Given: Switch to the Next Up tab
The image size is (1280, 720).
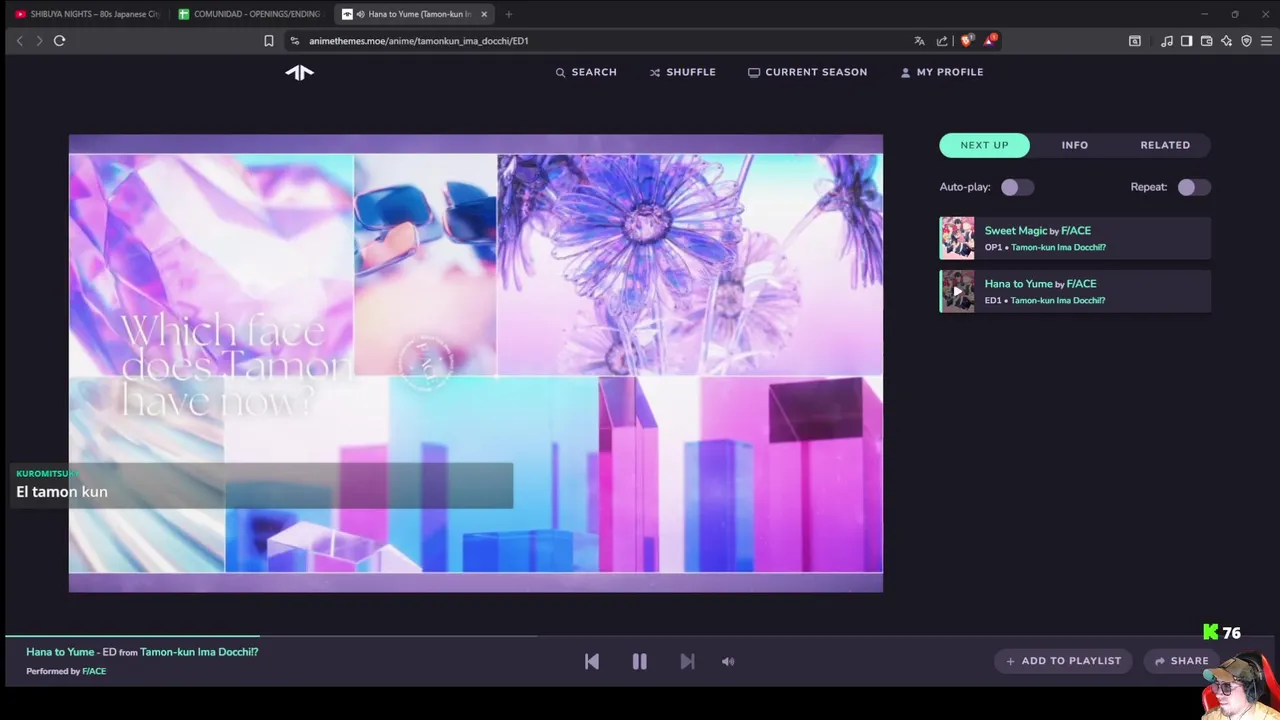Looking at the screenshot, I should [x=984, y=145].
